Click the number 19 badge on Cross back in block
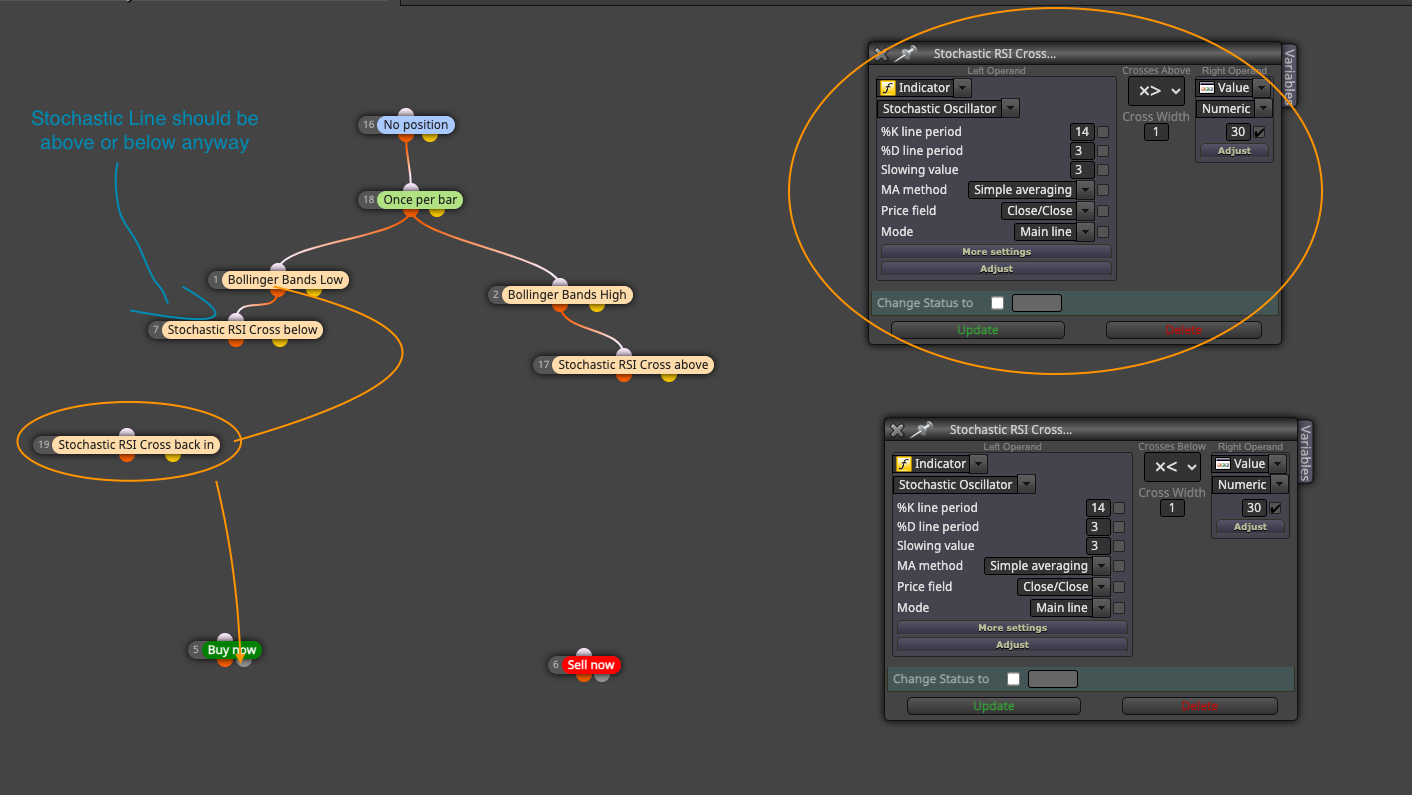The width and height of the screenshot is (1412, 795). coord(42,445)
